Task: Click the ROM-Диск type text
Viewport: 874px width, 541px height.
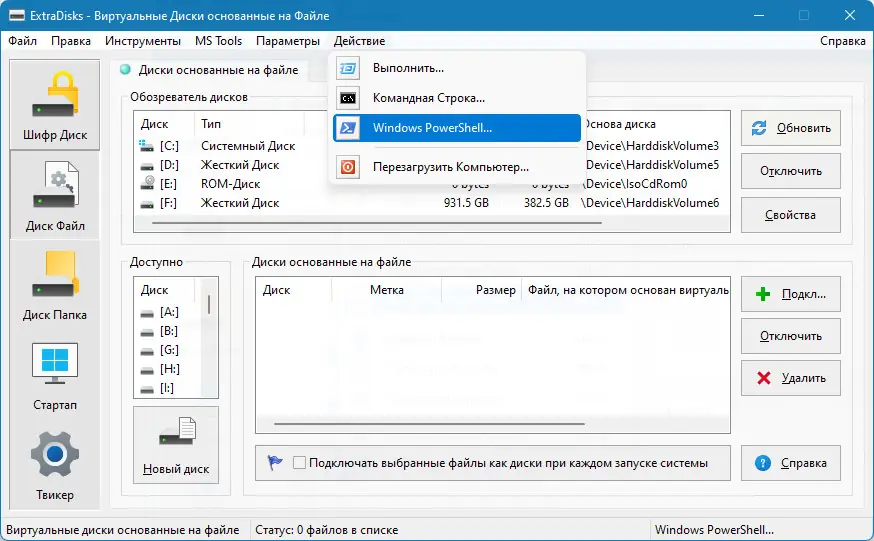Action: pos(231,184)
